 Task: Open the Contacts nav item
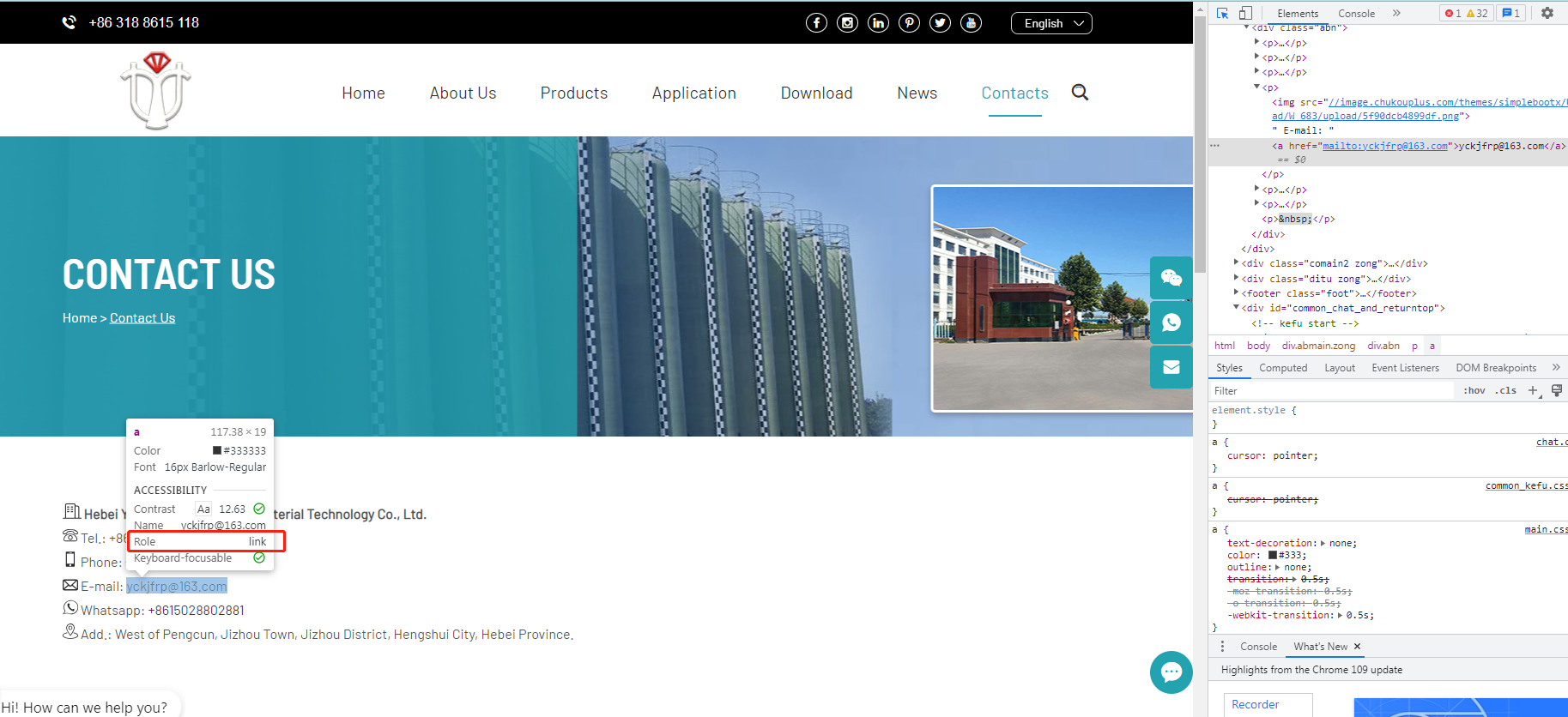coord(1014,93)
